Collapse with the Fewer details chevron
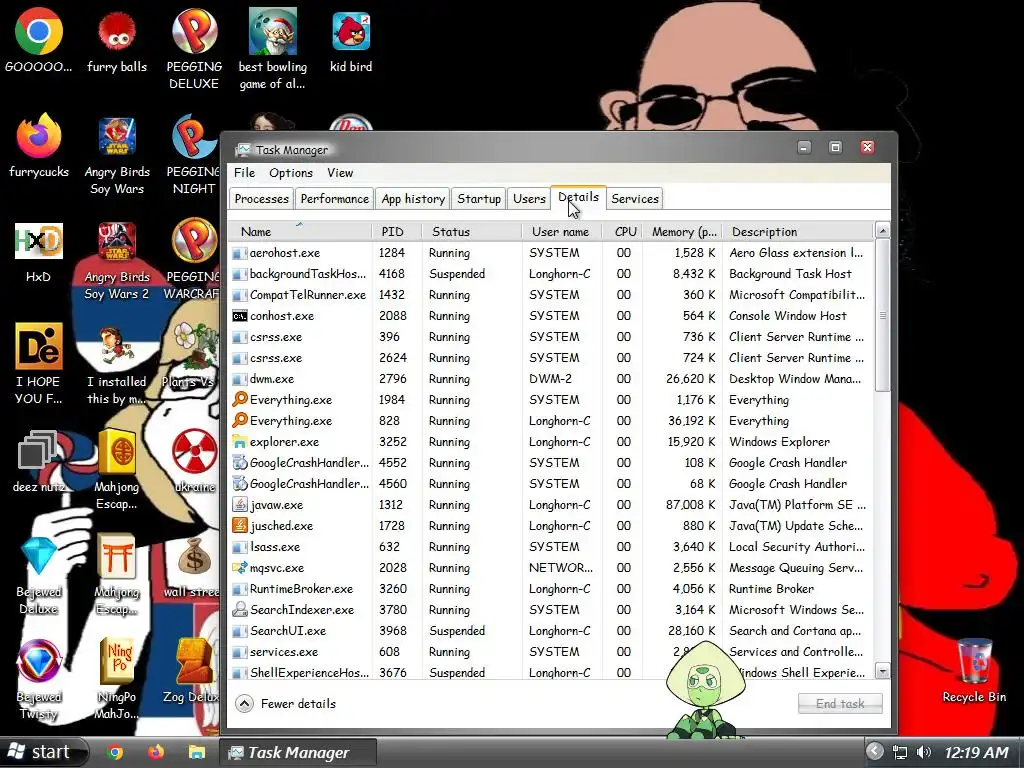Viewport: 1024px width, 768px height. [244, 703]
